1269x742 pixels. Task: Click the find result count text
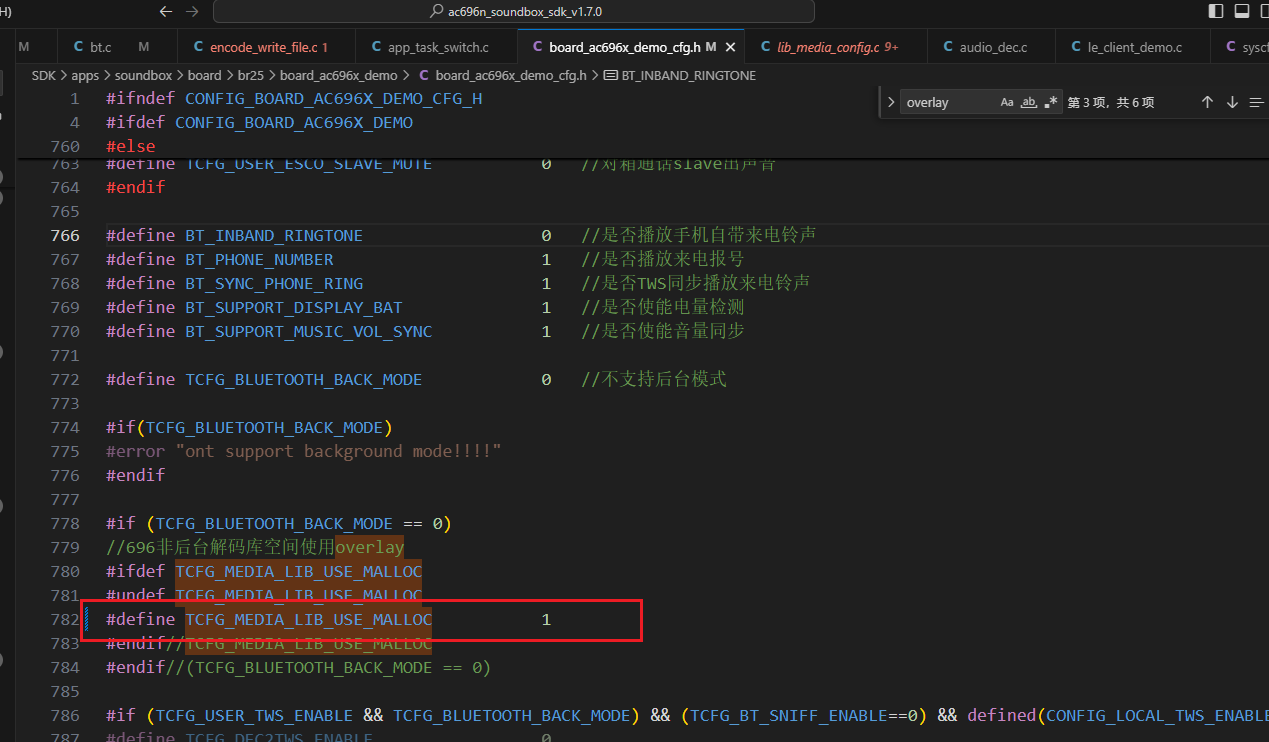tap(1111, 102)
